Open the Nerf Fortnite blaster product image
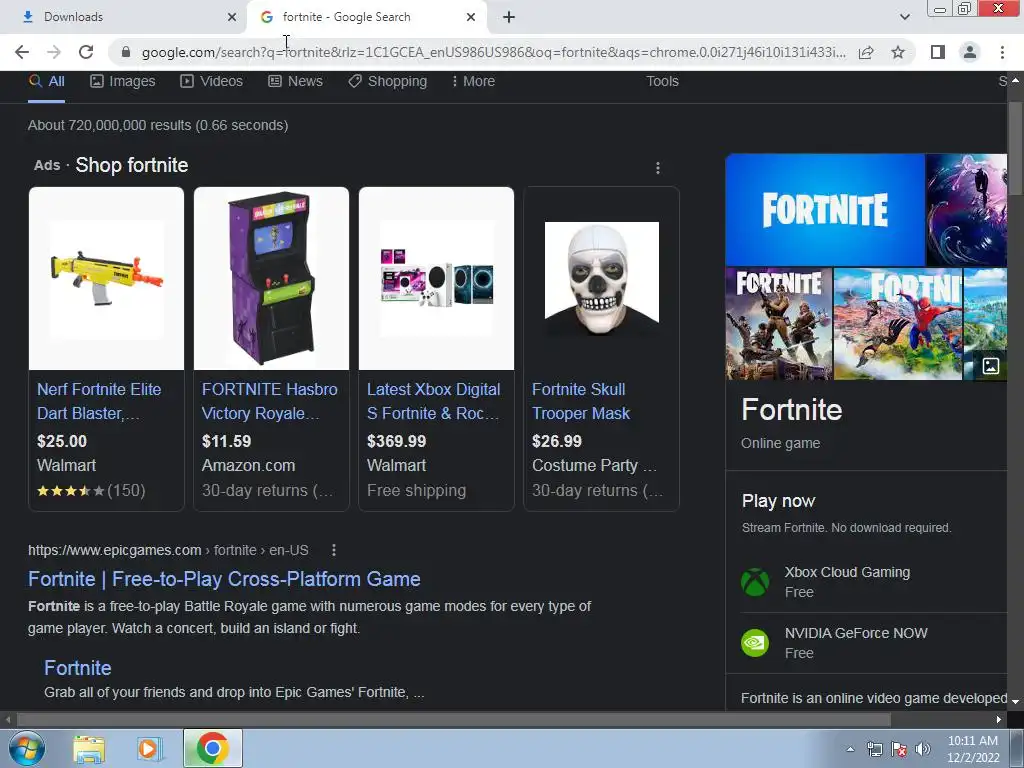The image size is (1024, 768). (106, 279)
